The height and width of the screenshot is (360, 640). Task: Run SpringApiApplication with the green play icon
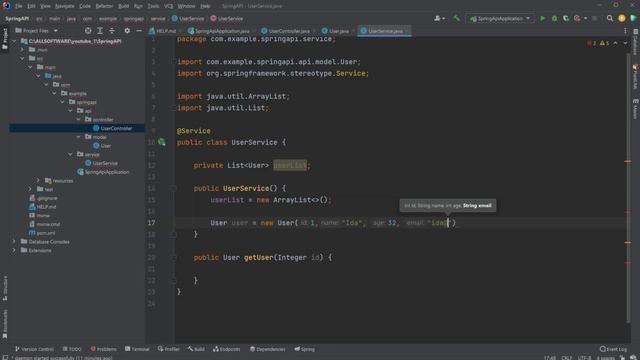click(x=542, y=18)
